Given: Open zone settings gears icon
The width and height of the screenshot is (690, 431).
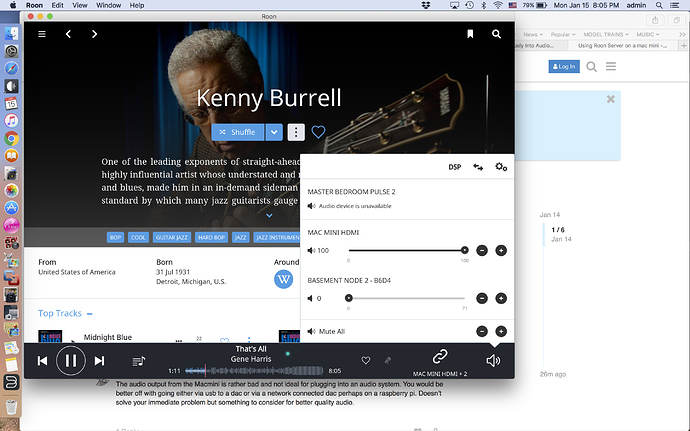Looking at the screenshot, I should pyautogui.click(x=501, y=167).
